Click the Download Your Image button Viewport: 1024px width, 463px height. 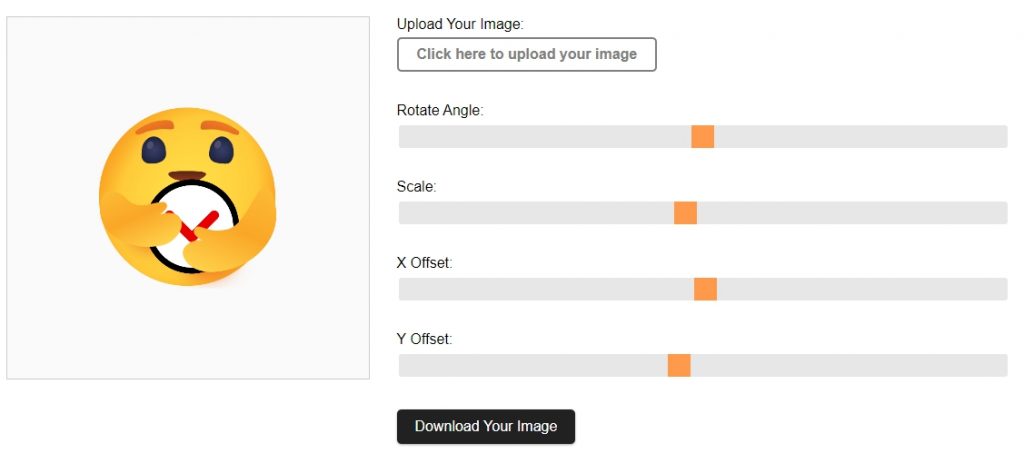[x=486, y=426]
